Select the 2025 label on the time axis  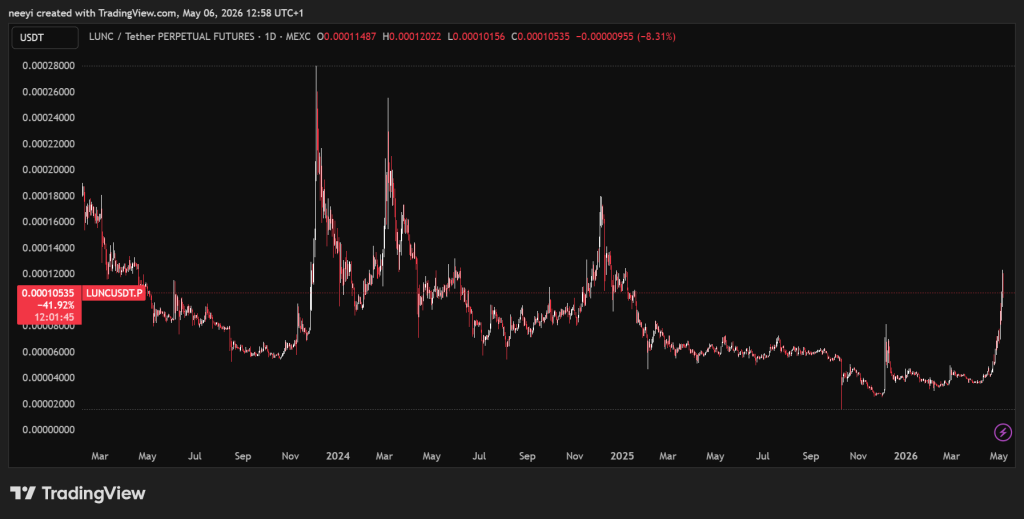point(622,456)
